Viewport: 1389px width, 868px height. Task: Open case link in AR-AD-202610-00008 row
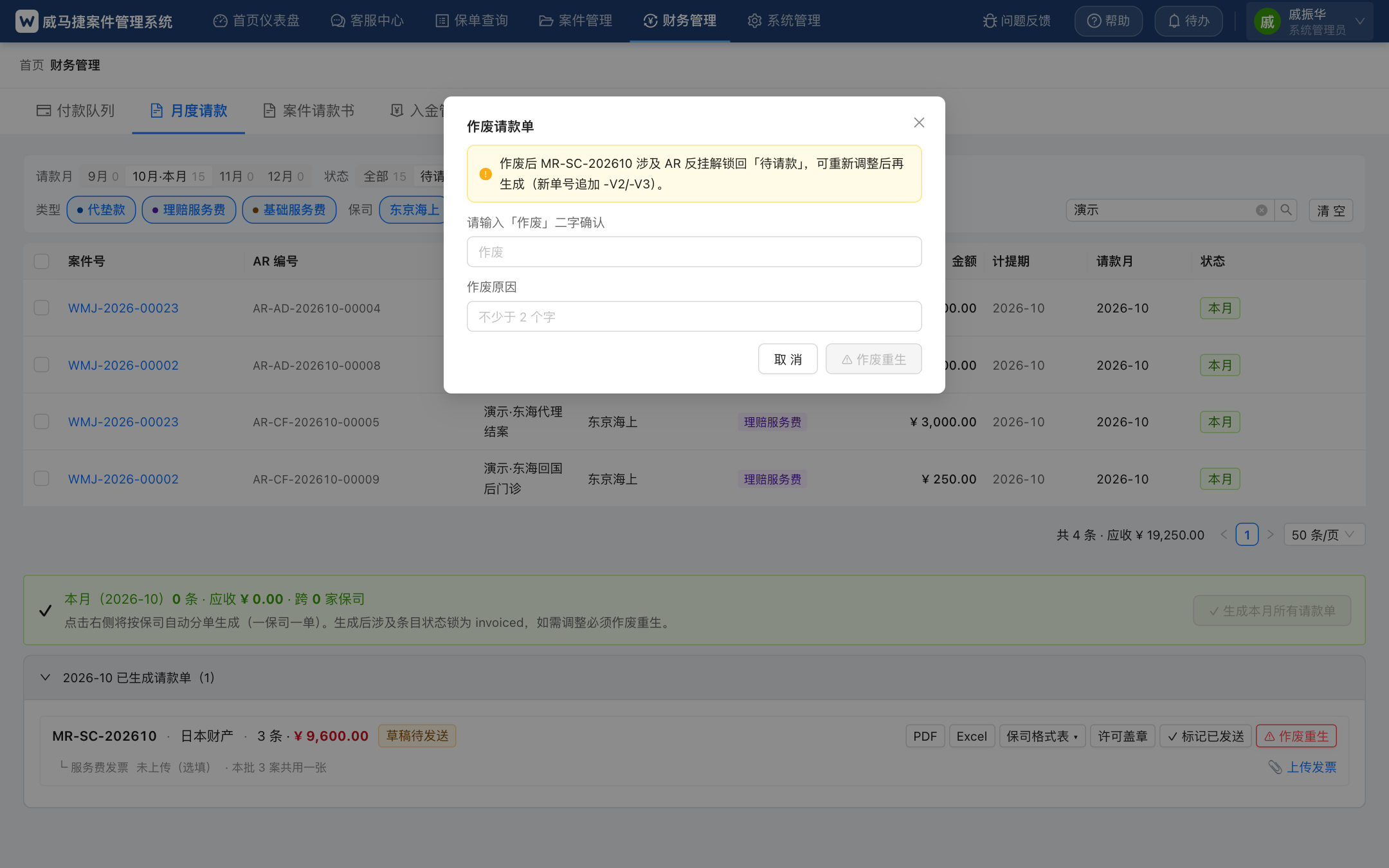pos(123,365)
